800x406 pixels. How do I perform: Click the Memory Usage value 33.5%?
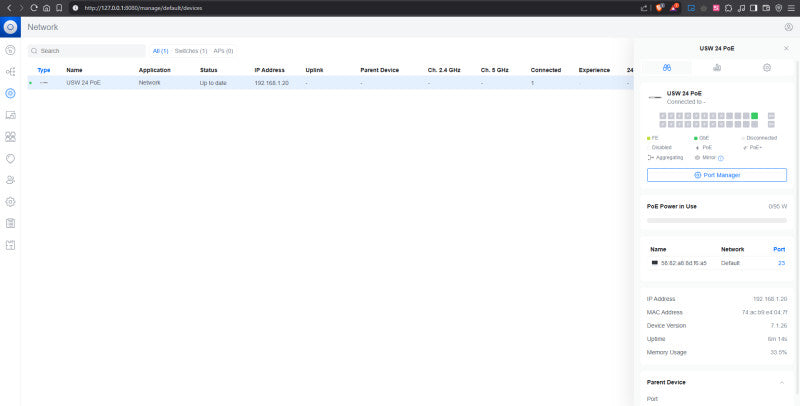pyautogui.click(x=779, y=352)
